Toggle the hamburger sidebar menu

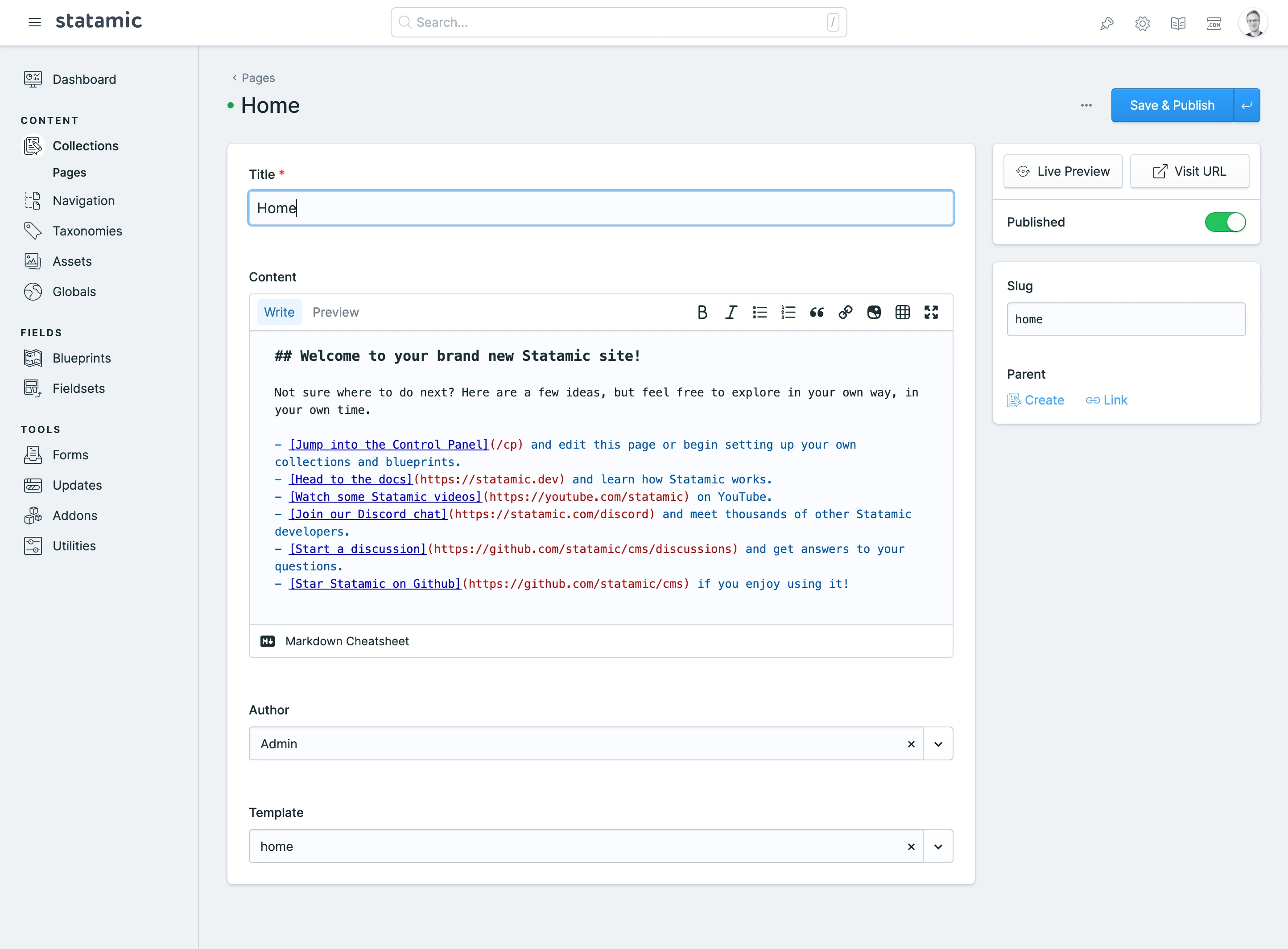(x=34, y=22)
